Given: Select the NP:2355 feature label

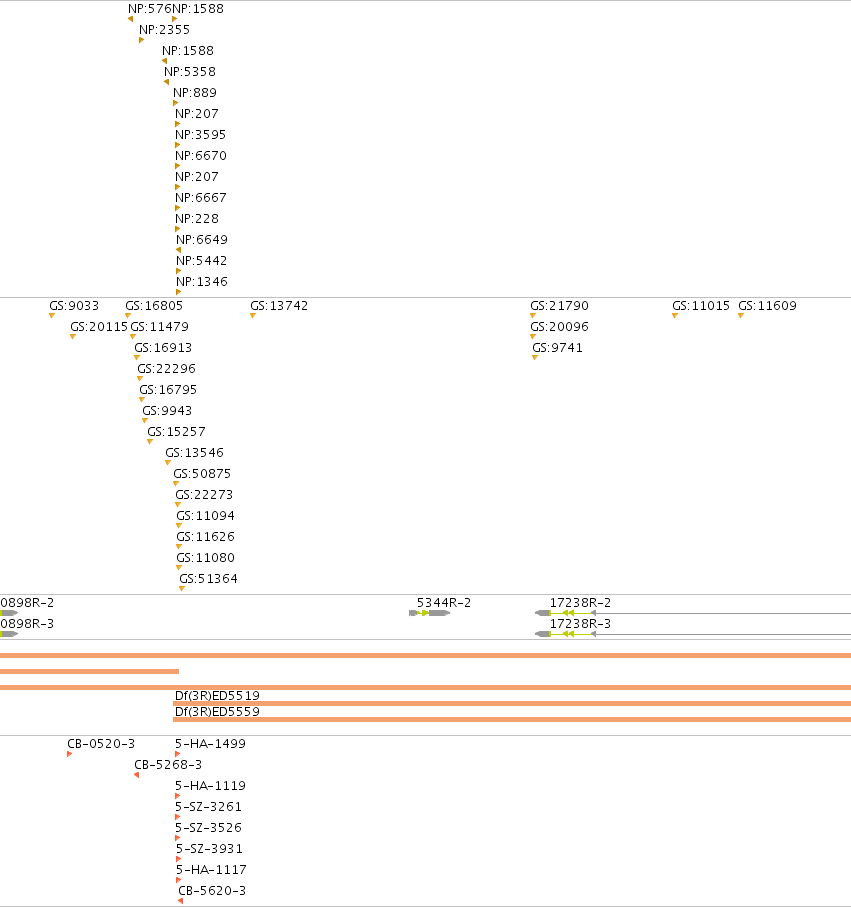Looking at the screenshot, I should click(164, 30).
